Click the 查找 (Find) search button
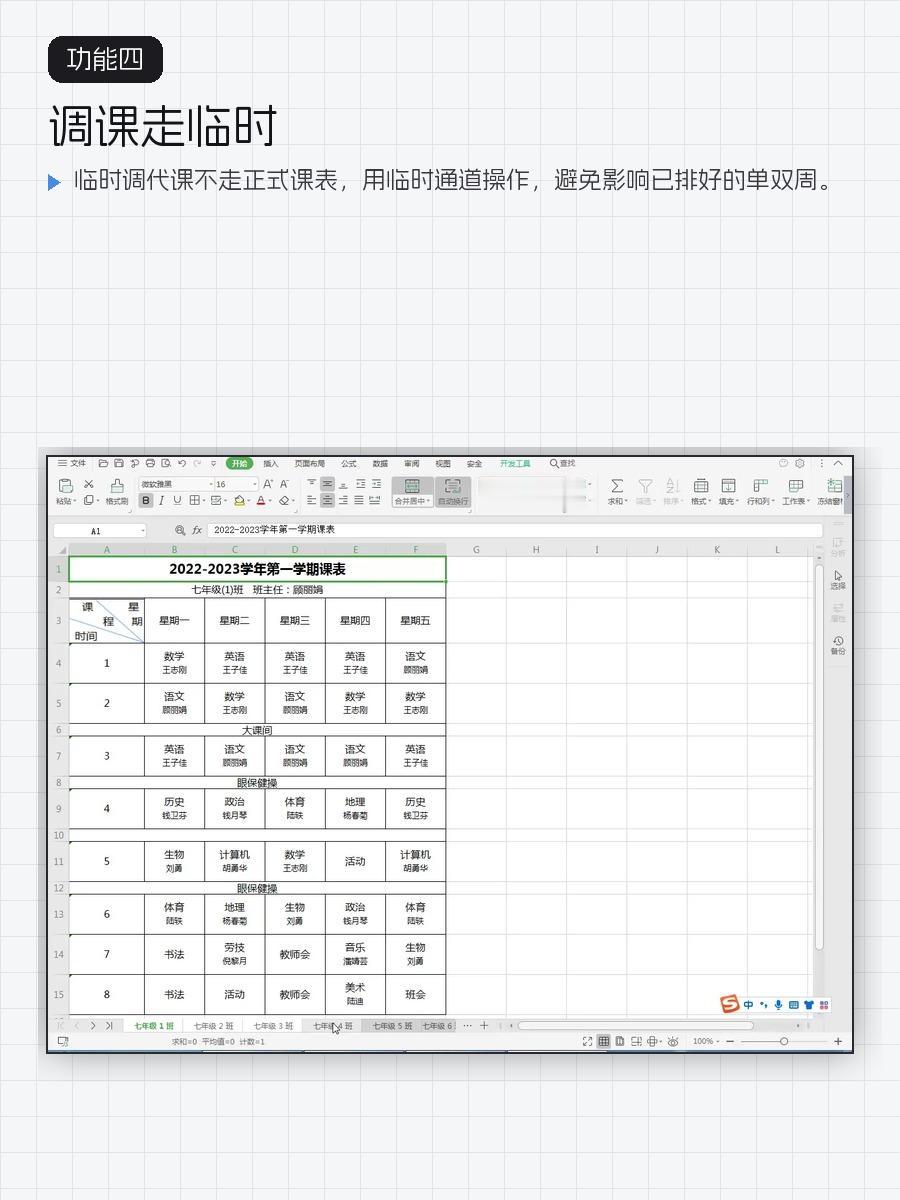This screenshot has width=900, height=1200. point(562,463)
